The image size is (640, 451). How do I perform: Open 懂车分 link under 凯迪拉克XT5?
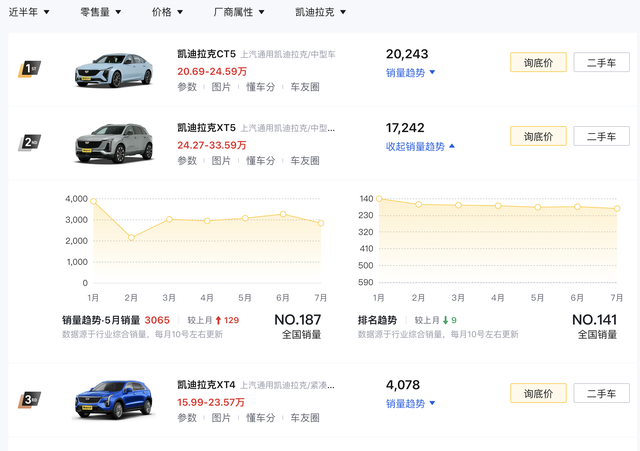(x=260, y=161)
